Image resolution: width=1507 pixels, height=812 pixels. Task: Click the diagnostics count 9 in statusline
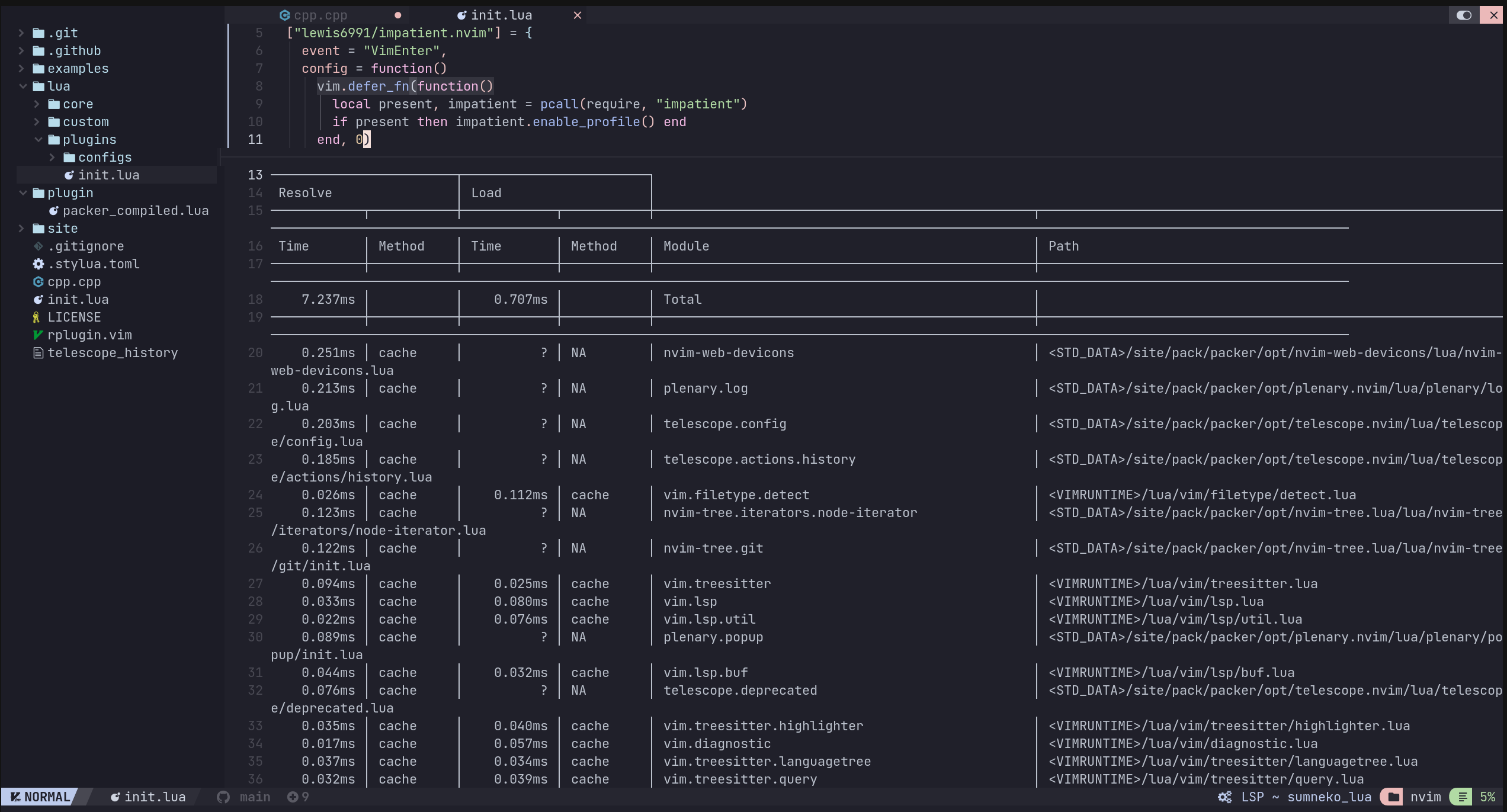click(x=298, y=797)
